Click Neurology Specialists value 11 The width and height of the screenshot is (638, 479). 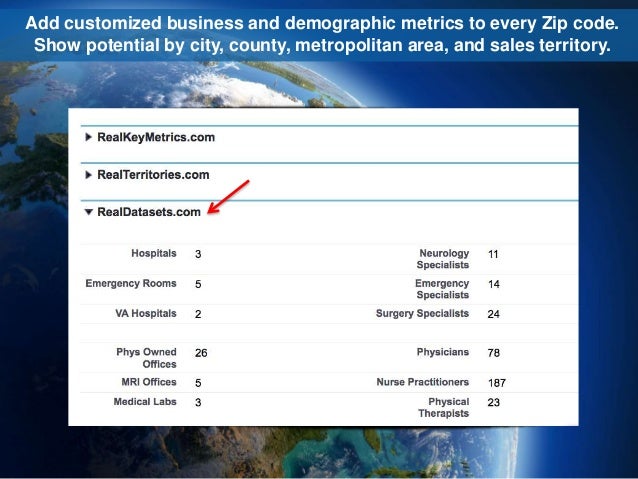coord(493,254)
